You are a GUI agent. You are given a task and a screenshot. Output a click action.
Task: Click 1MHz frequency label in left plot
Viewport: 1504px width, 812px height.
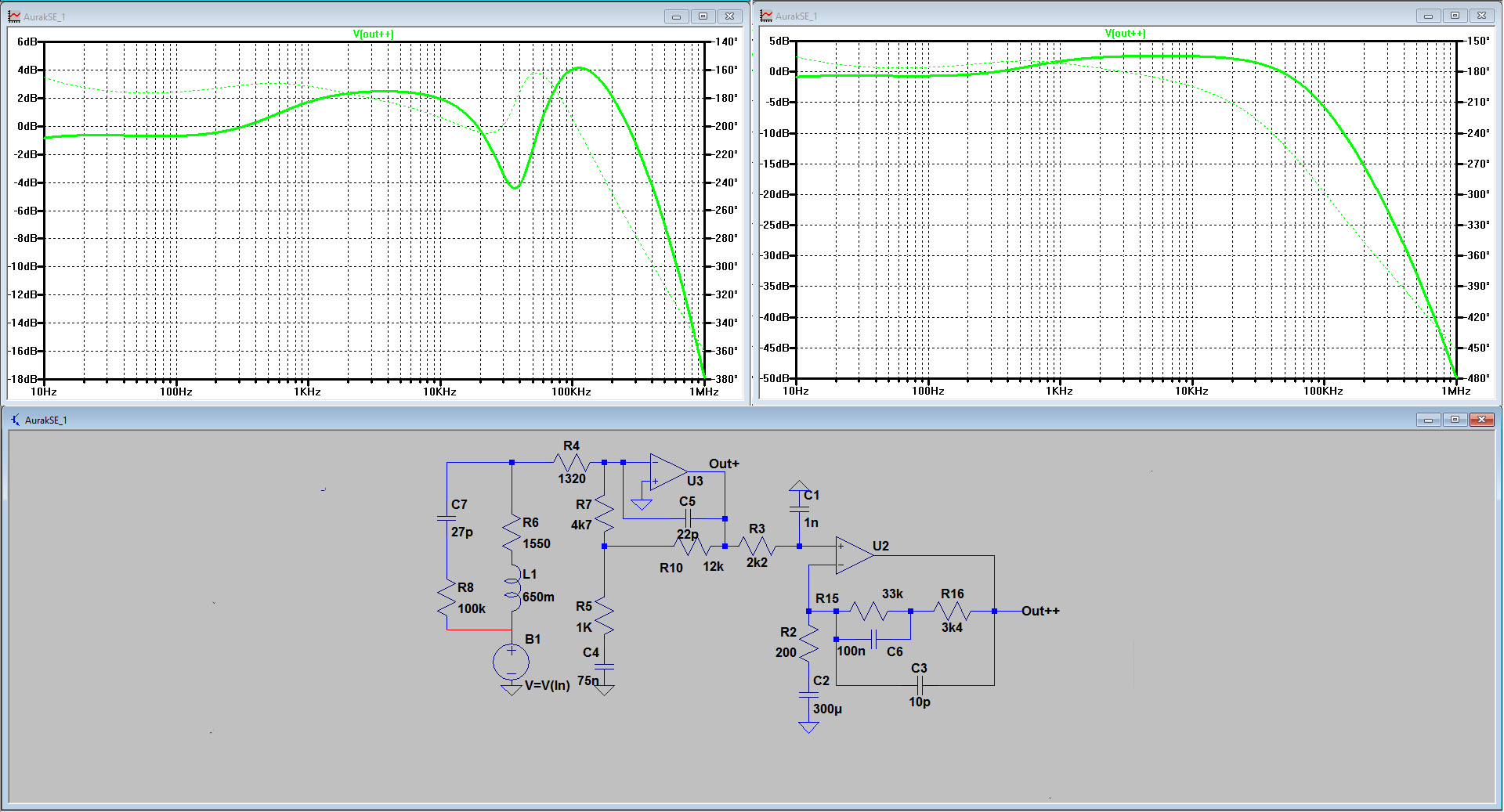(x=703, y=392)
